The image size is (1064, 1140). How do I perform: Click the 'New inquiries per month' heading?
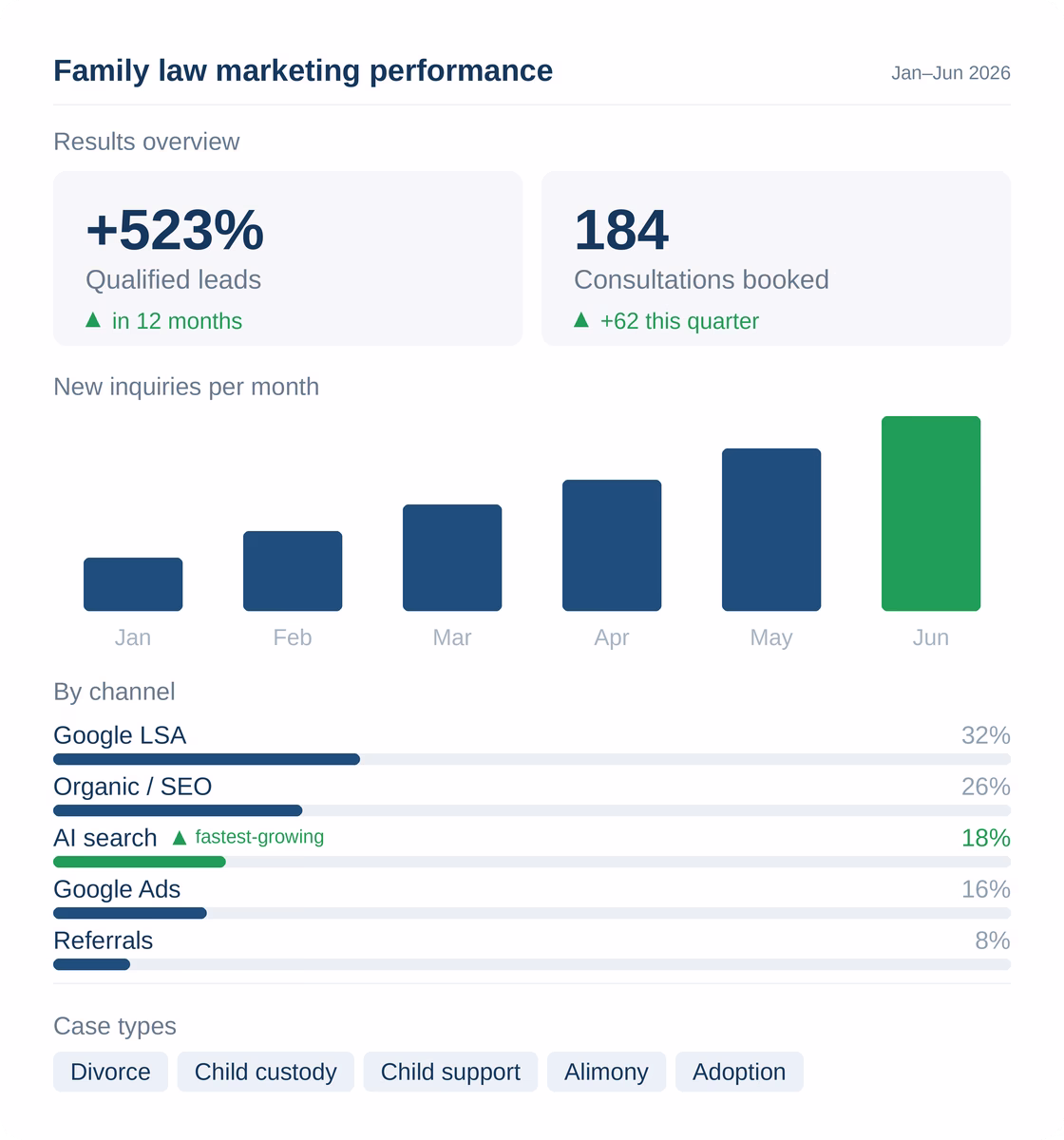tap(186, 387)
